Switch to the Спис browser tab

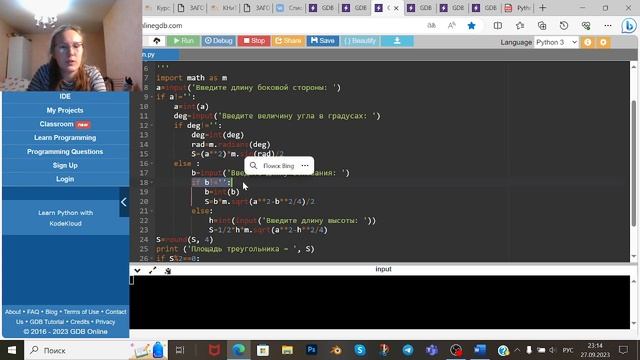pos(290,8)
